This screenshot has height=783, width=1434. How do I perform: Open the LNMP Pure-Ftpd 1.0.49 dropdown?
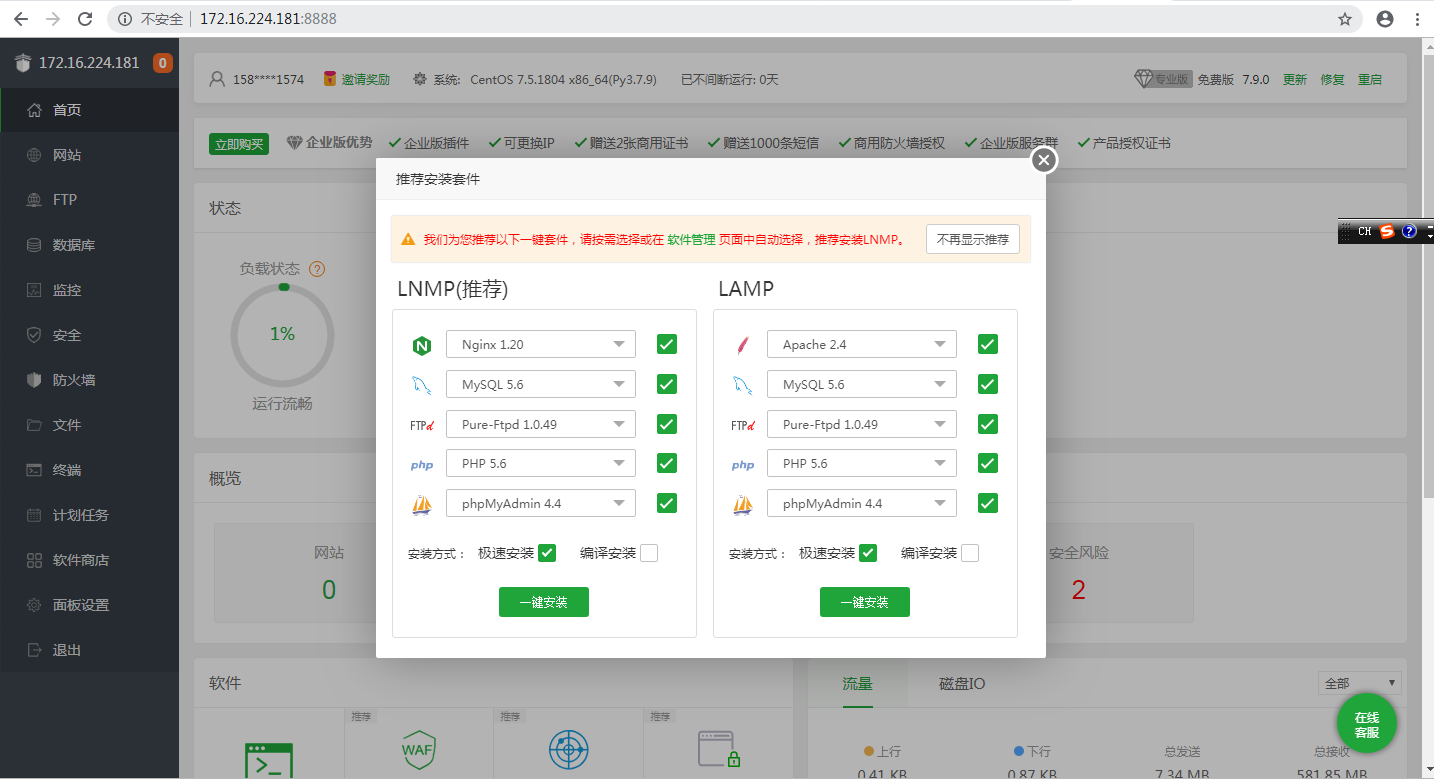point(541,424)
